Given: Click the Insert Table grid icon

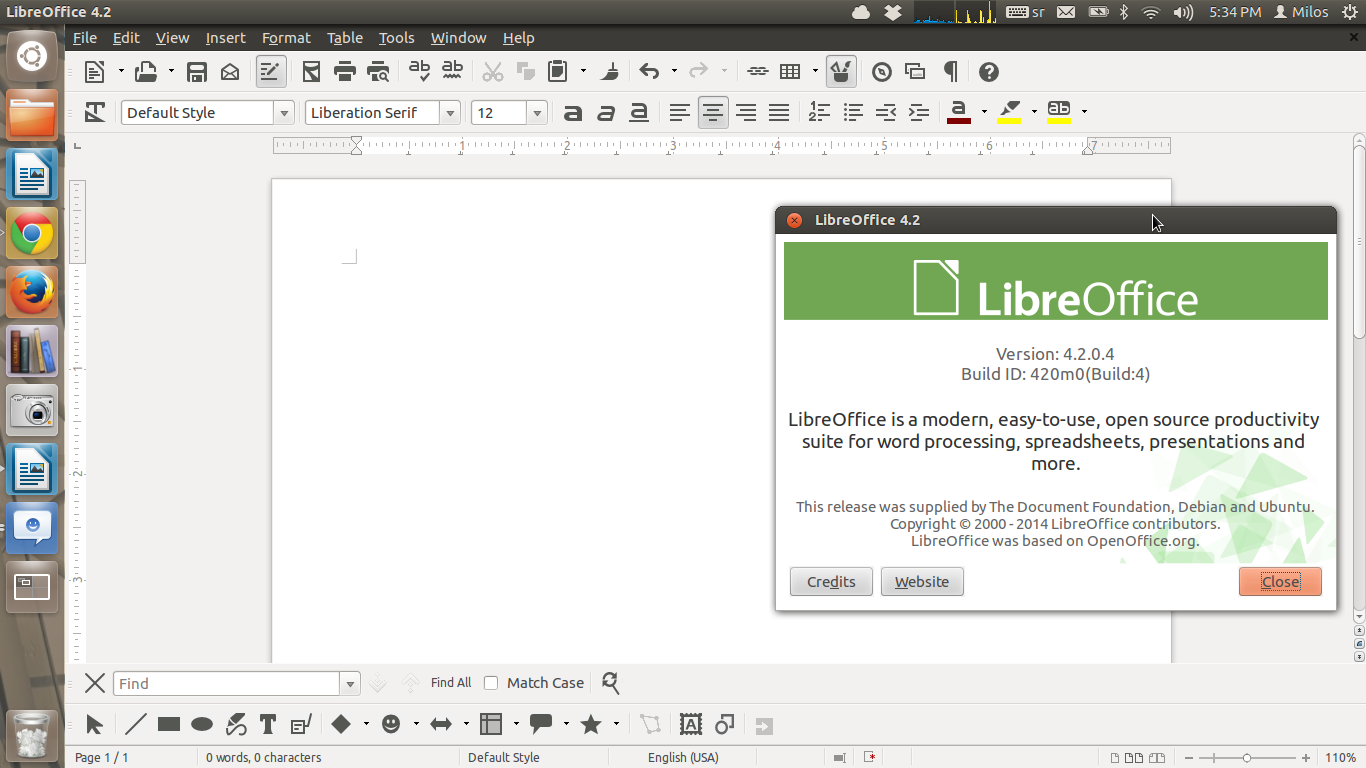Looking at the screenshot, I should click(790, 71).
